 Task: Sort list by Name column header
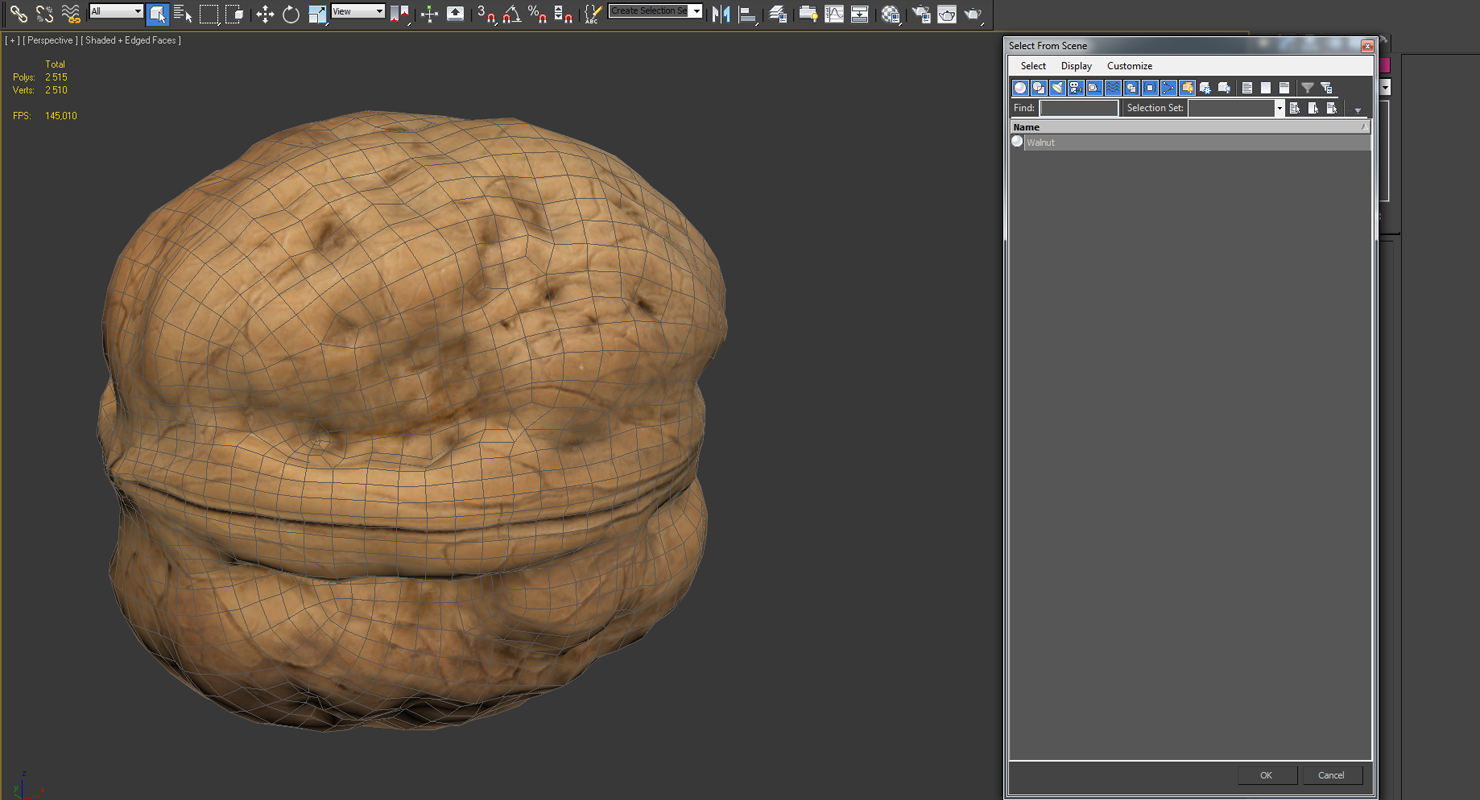click(x=1189, y=127)
